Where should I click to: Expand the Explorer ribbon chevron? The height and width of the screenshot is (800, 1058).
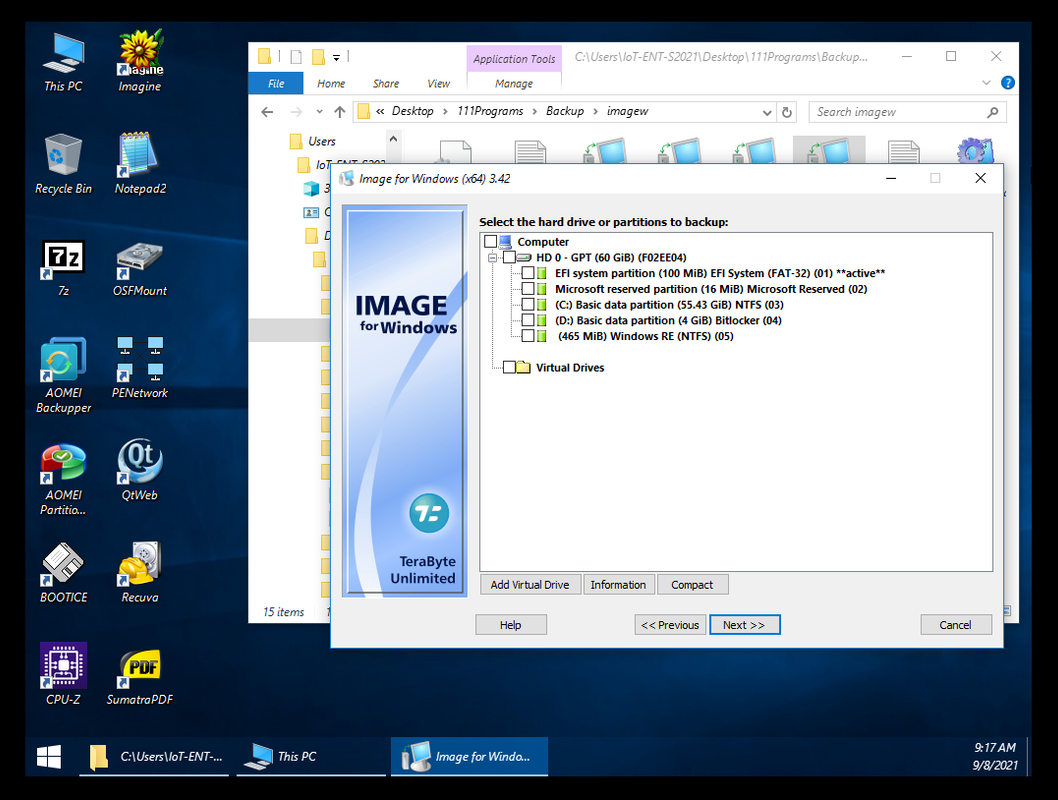(x=986, y=82)
